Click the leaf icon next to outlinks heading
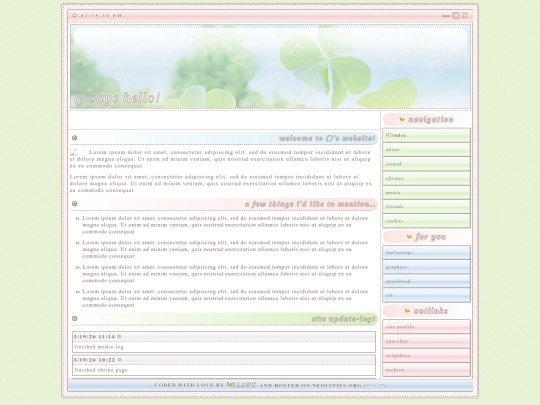Screen dimensions: 540x405 pyautogui.click(x=407, y=311)
